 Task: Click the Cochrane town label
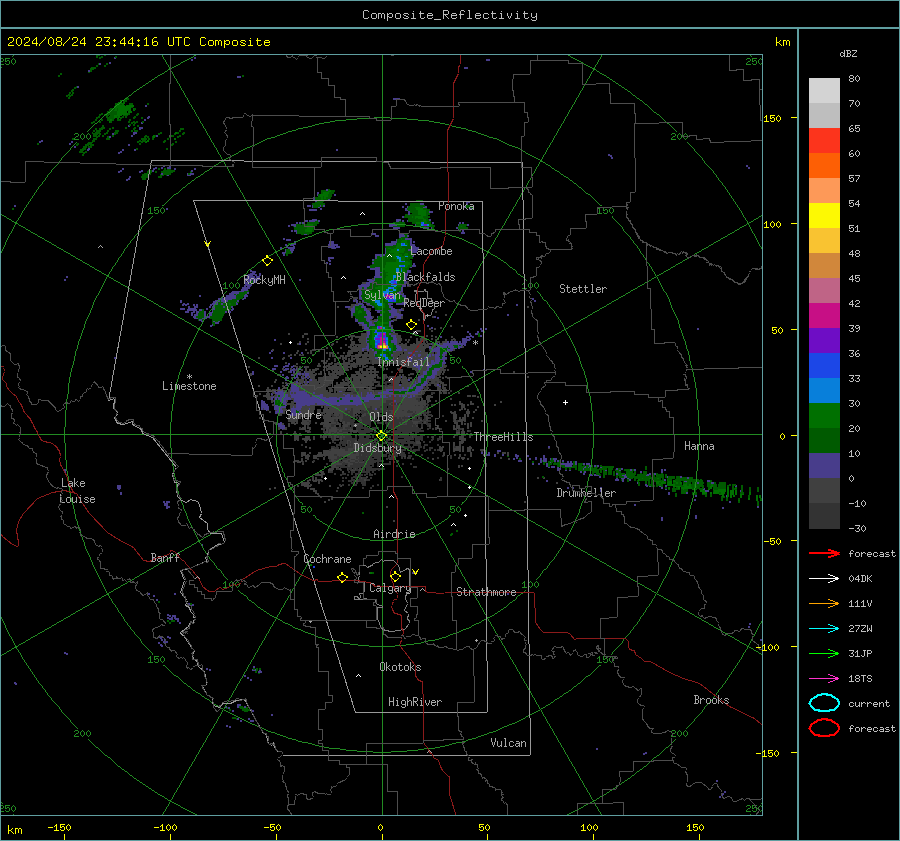coord(327,559)
